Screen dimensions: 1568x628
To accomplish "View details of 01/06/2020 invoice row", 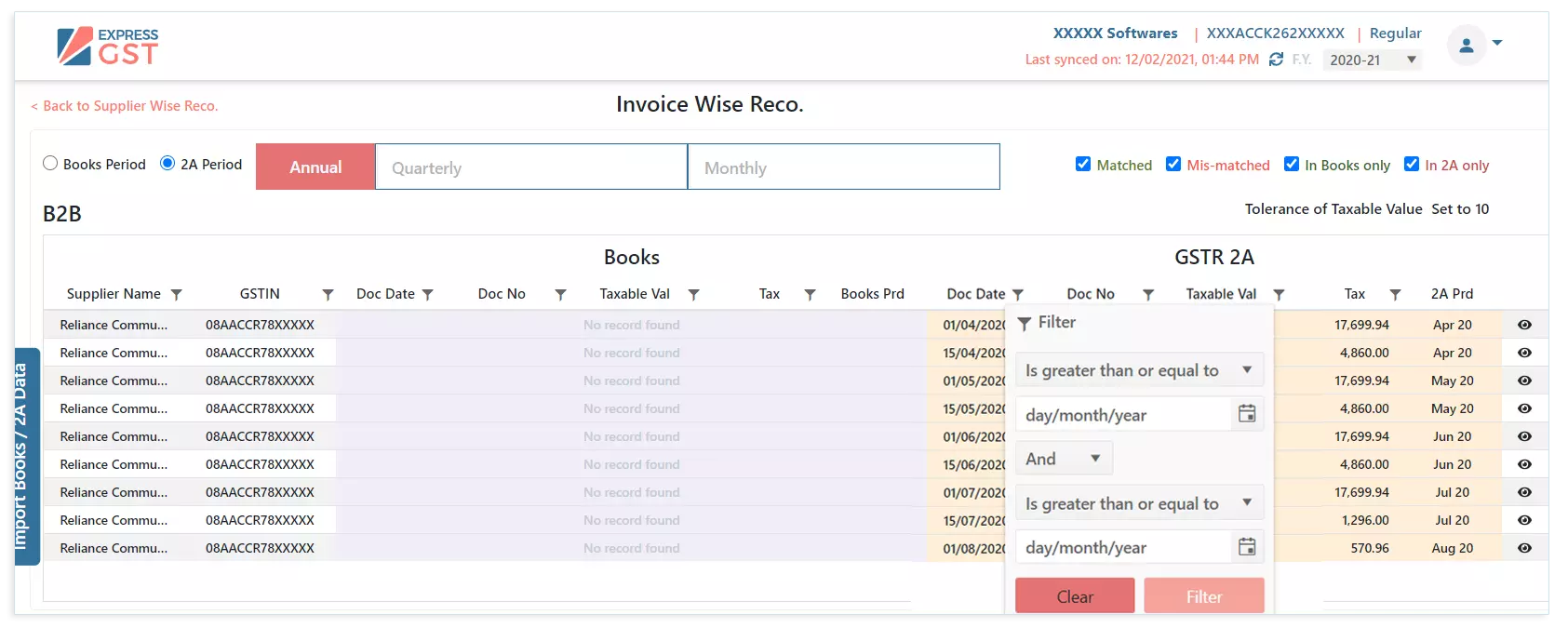I will [1524, 436].
